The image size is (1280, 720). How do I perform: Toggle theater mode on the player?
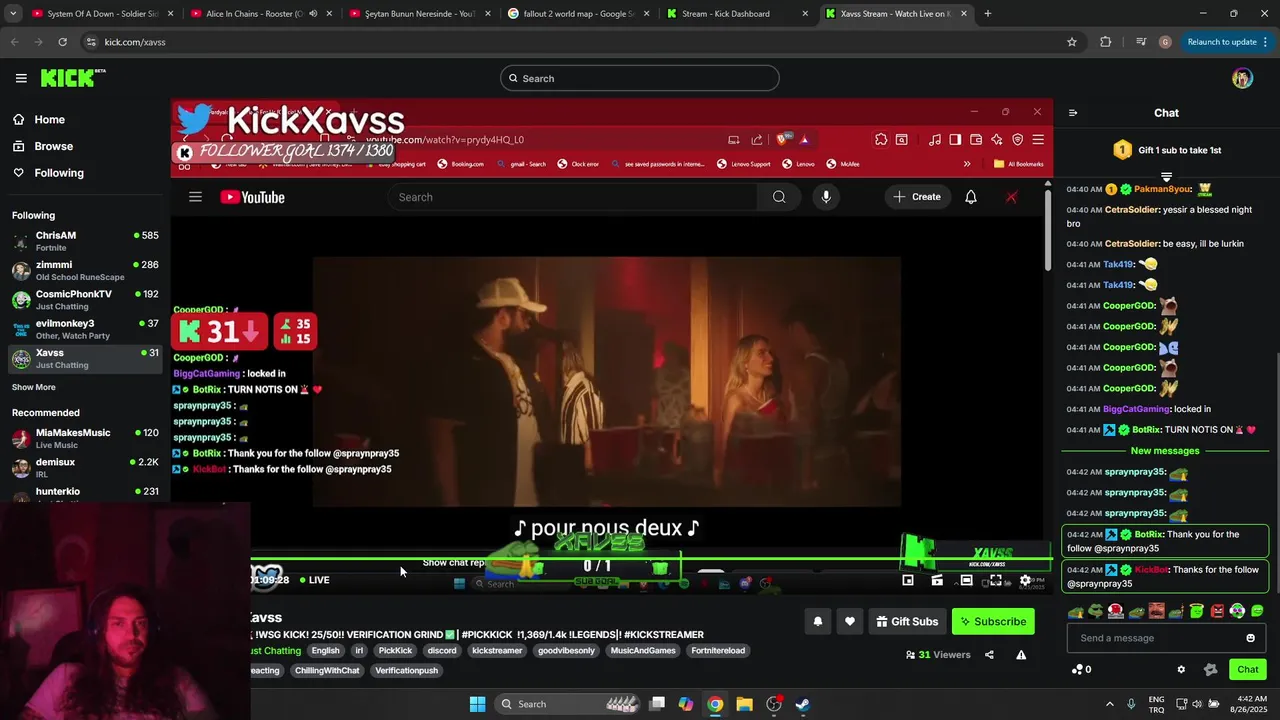[x=966, y=580]
